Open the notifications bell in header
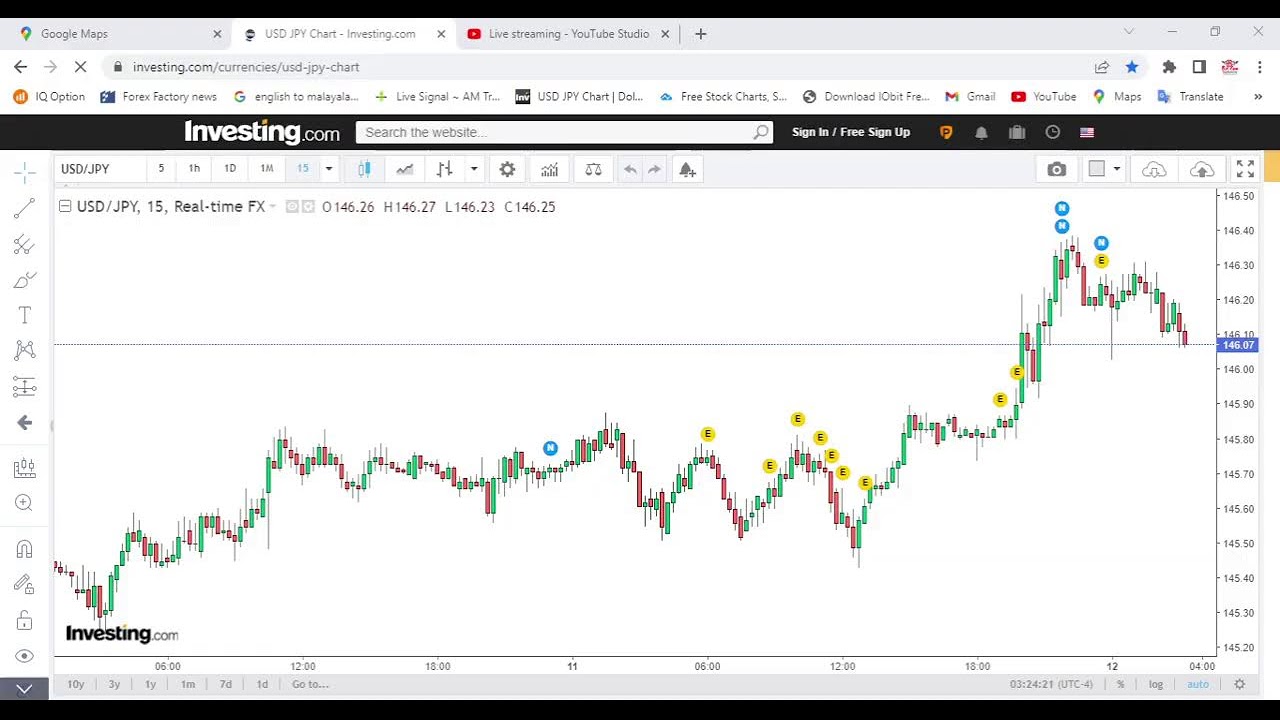This screenshot has height=720, width=1280. tap(981, 132)
